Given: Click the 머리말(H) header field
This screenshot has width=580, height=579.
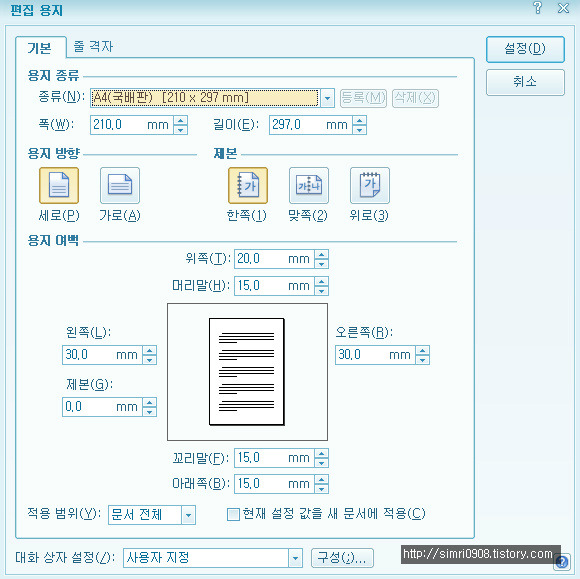Looking at the screenshot, I should point(274,286).
